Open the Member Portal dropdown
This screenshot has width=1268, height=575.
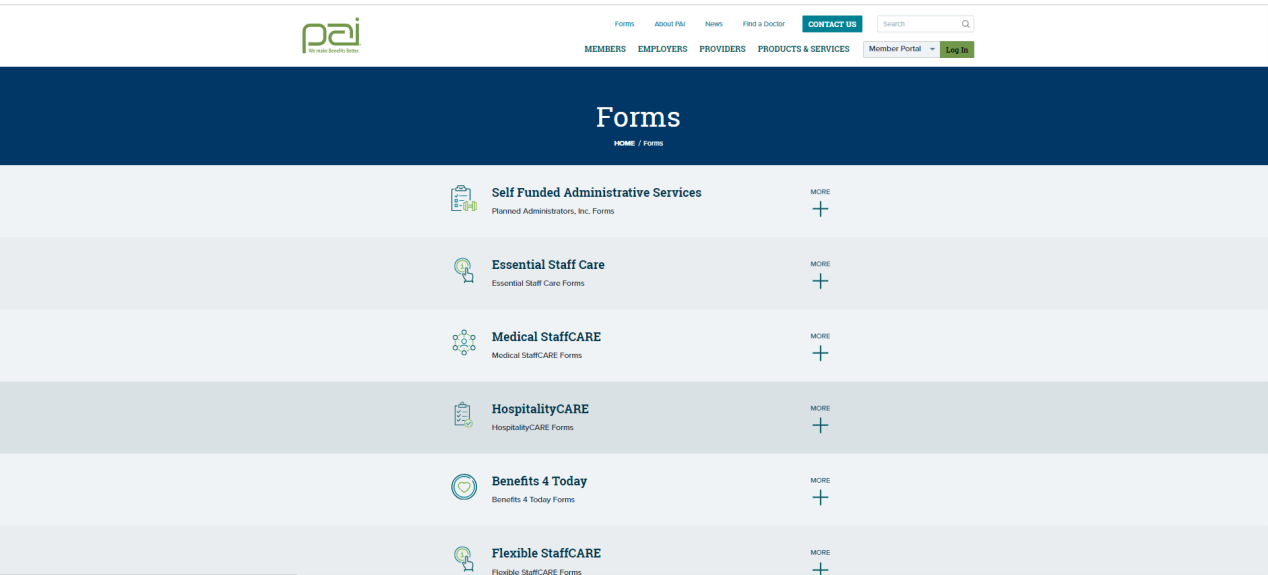(901, 49)
